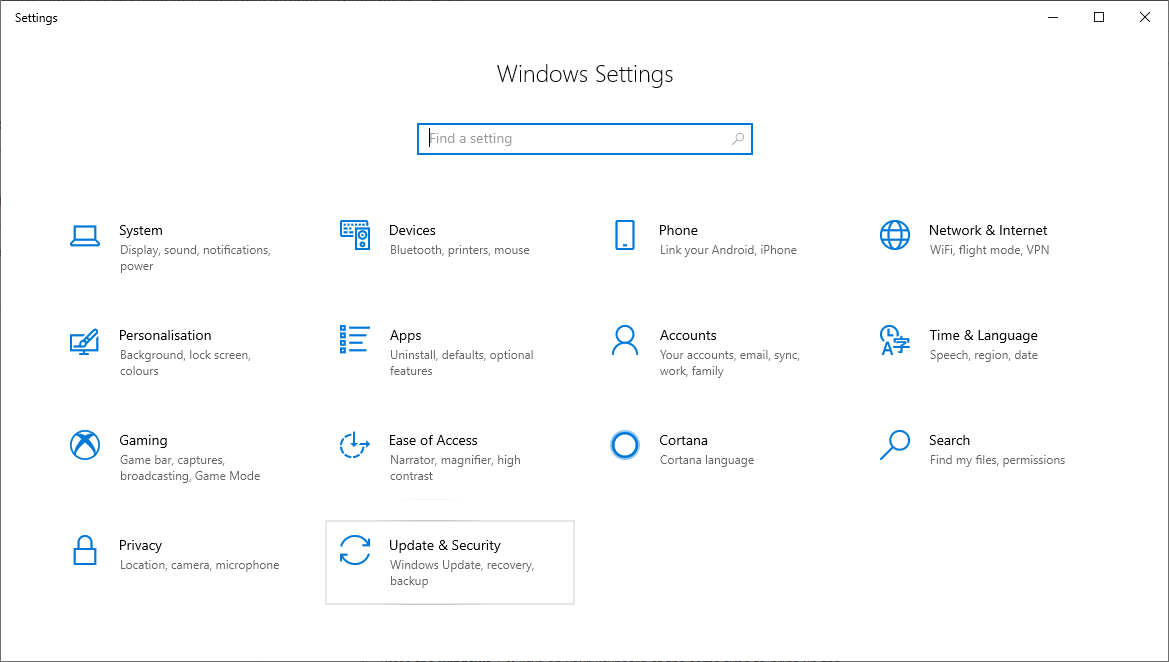
Task: Open the Cortana circle icon
Action: 625,445
